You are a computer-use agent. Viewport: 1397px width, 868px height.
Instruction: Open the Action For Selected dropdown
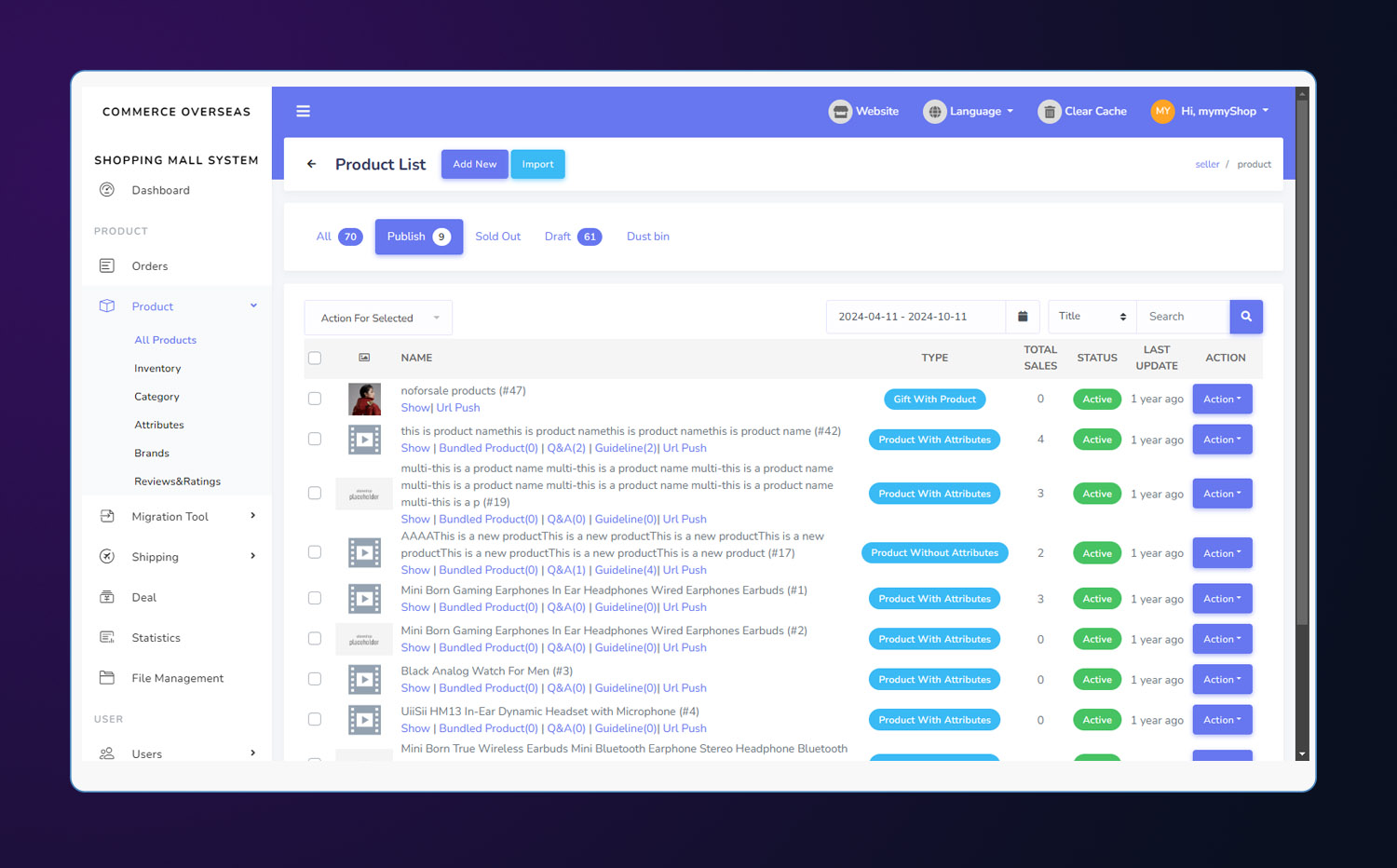tap(378, 318)
